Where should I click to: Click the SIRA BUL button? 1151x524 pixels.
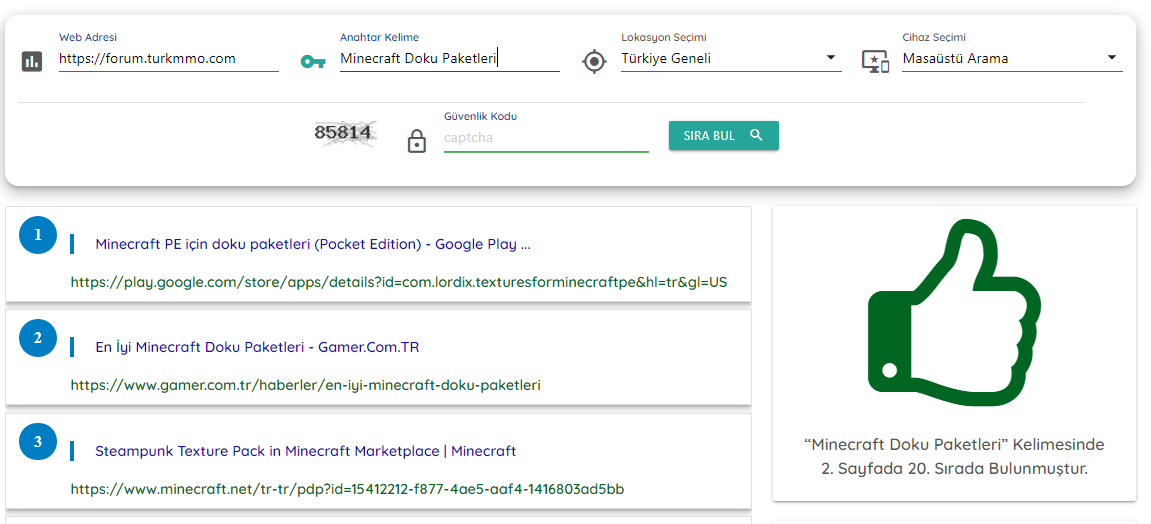tap(724, 136)
